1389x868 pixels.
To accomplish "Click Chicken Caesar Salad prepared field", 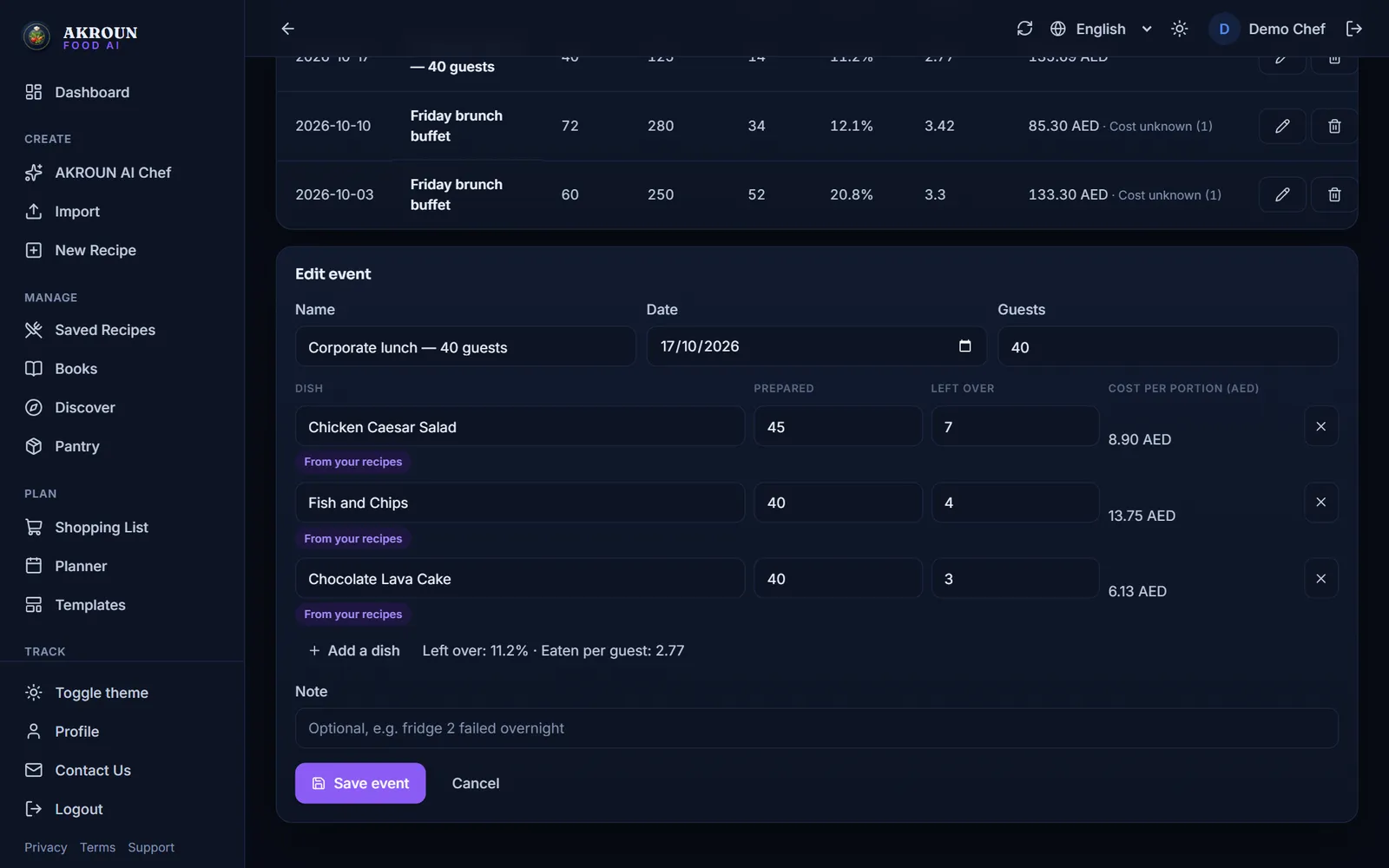I will tap(838, 426).
